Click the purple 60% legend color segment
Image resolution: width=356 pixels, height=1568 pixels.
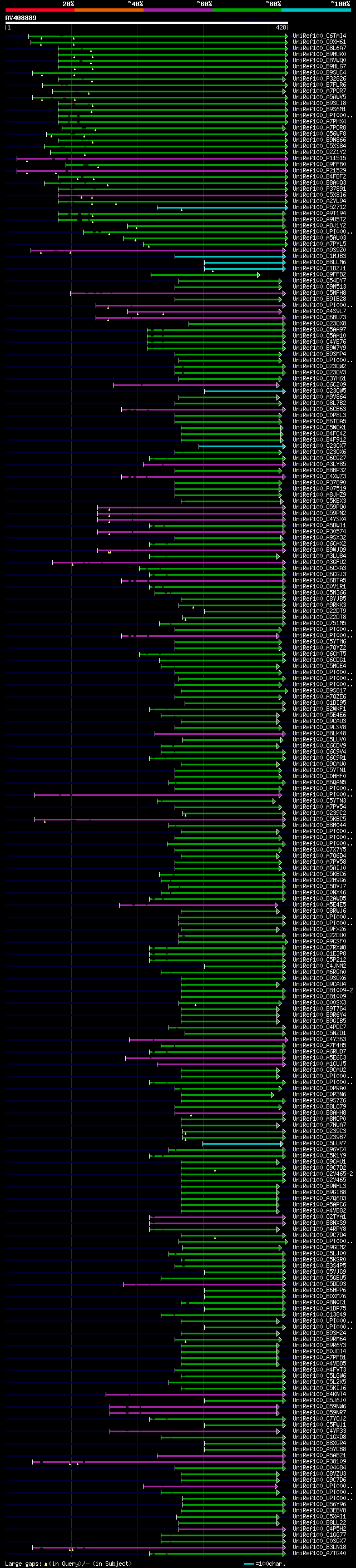177,10
